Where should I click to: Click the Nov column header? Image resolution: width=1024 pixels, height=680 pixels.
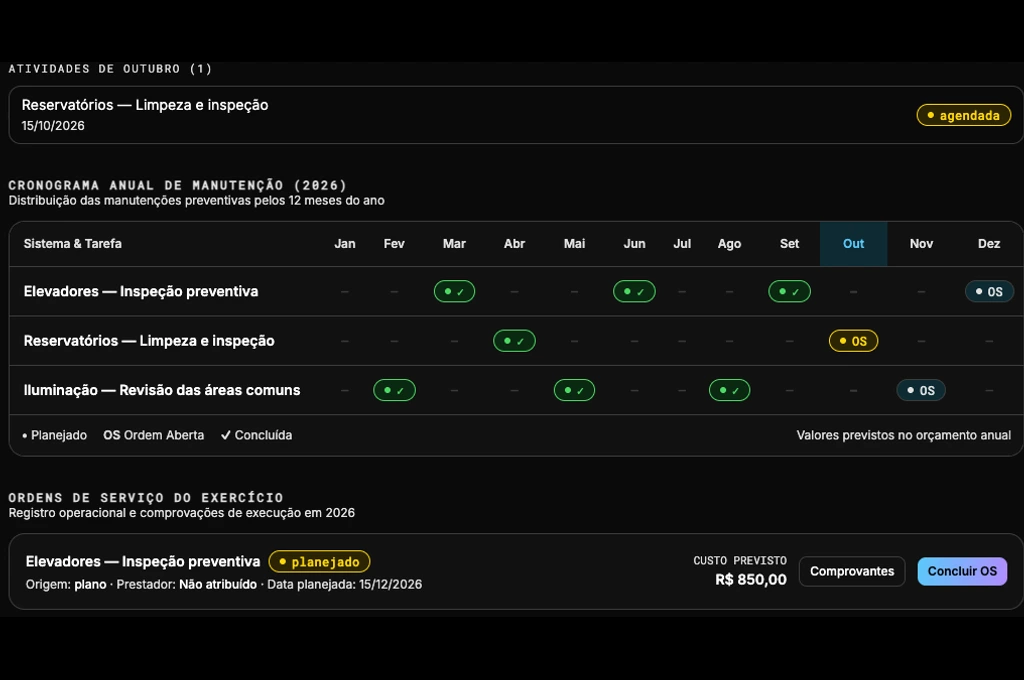pyautogui.click(x=921, y=244)
